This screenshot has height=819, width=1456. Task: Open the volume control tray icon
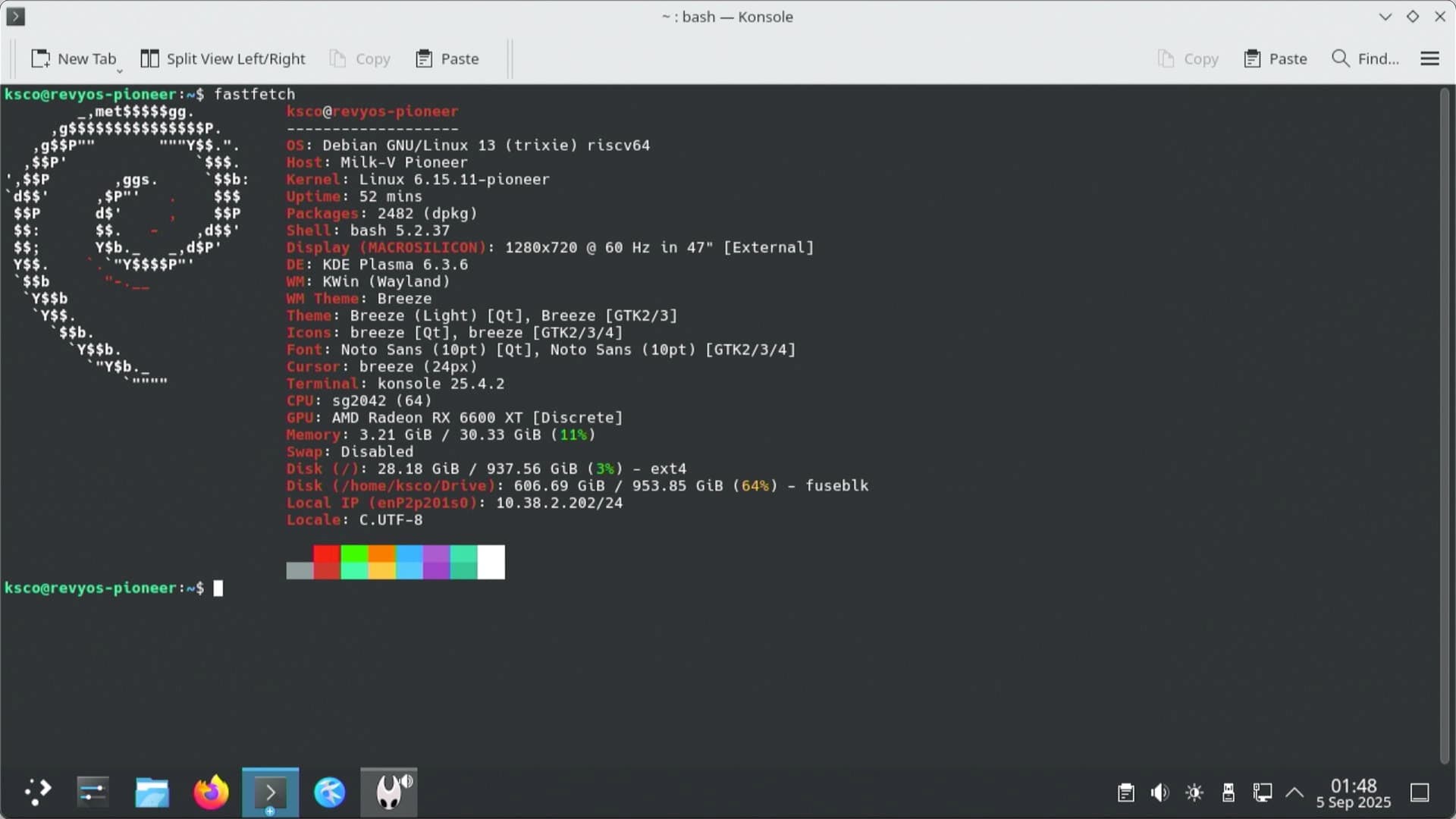[x=1159, y=793]
